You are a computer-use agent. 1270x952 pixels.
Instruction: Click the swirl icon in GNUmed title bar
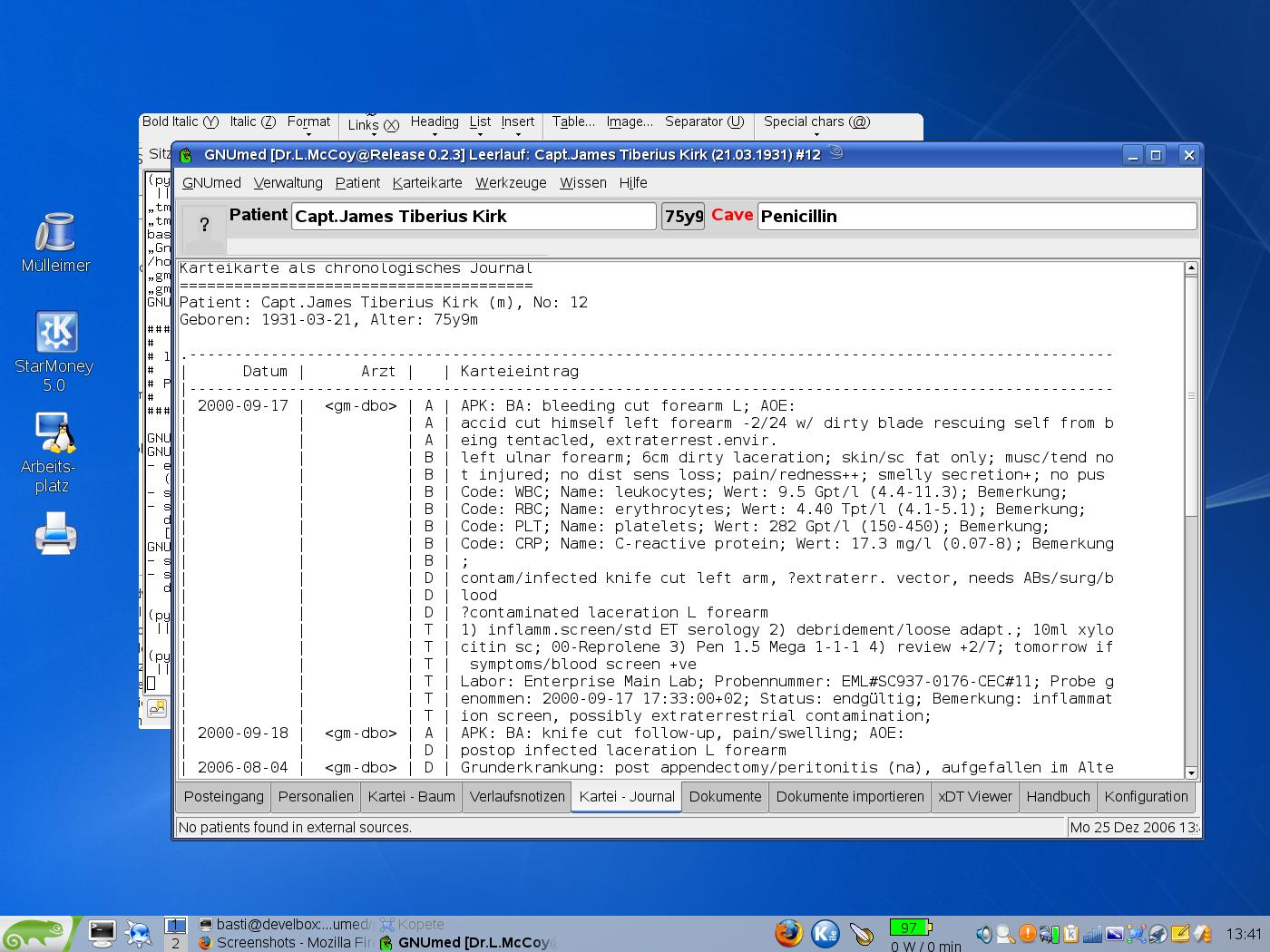(836, 153)
